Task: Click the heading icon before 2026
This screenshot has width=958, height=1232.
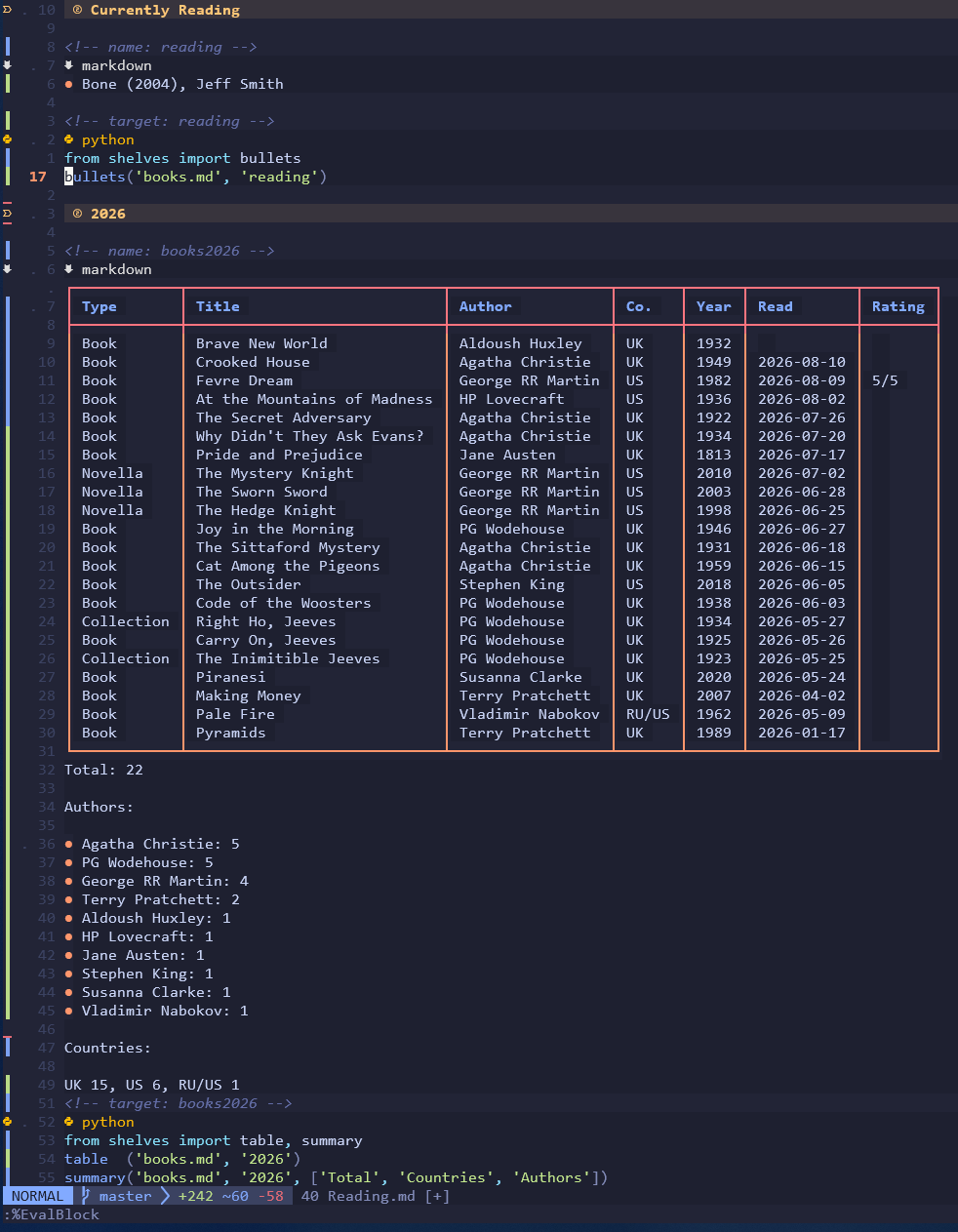Action: click(x=77, y=214)
